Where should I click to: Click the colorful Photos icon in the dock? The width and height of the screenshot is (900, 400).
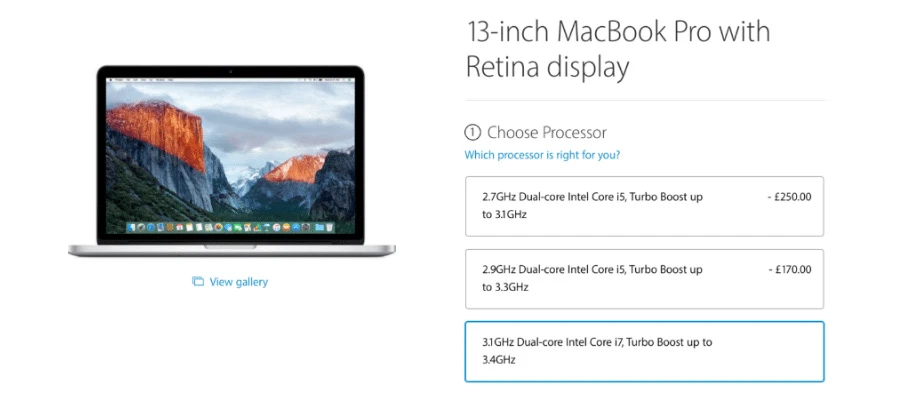(x=219, y=227)
